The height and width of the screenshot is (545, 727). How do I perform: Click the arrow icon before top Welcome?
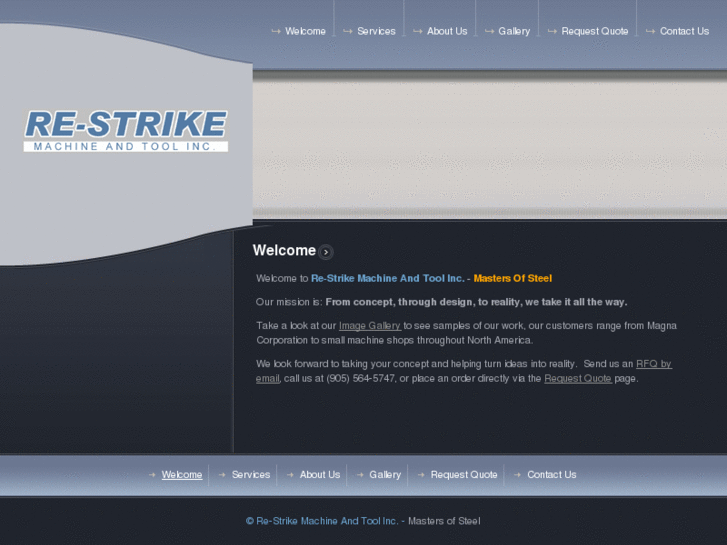[276, 31]
